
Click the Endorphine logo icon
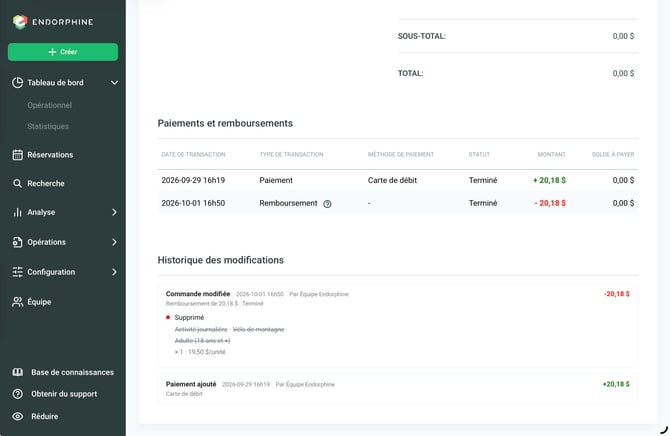click(x=20, y=22)
